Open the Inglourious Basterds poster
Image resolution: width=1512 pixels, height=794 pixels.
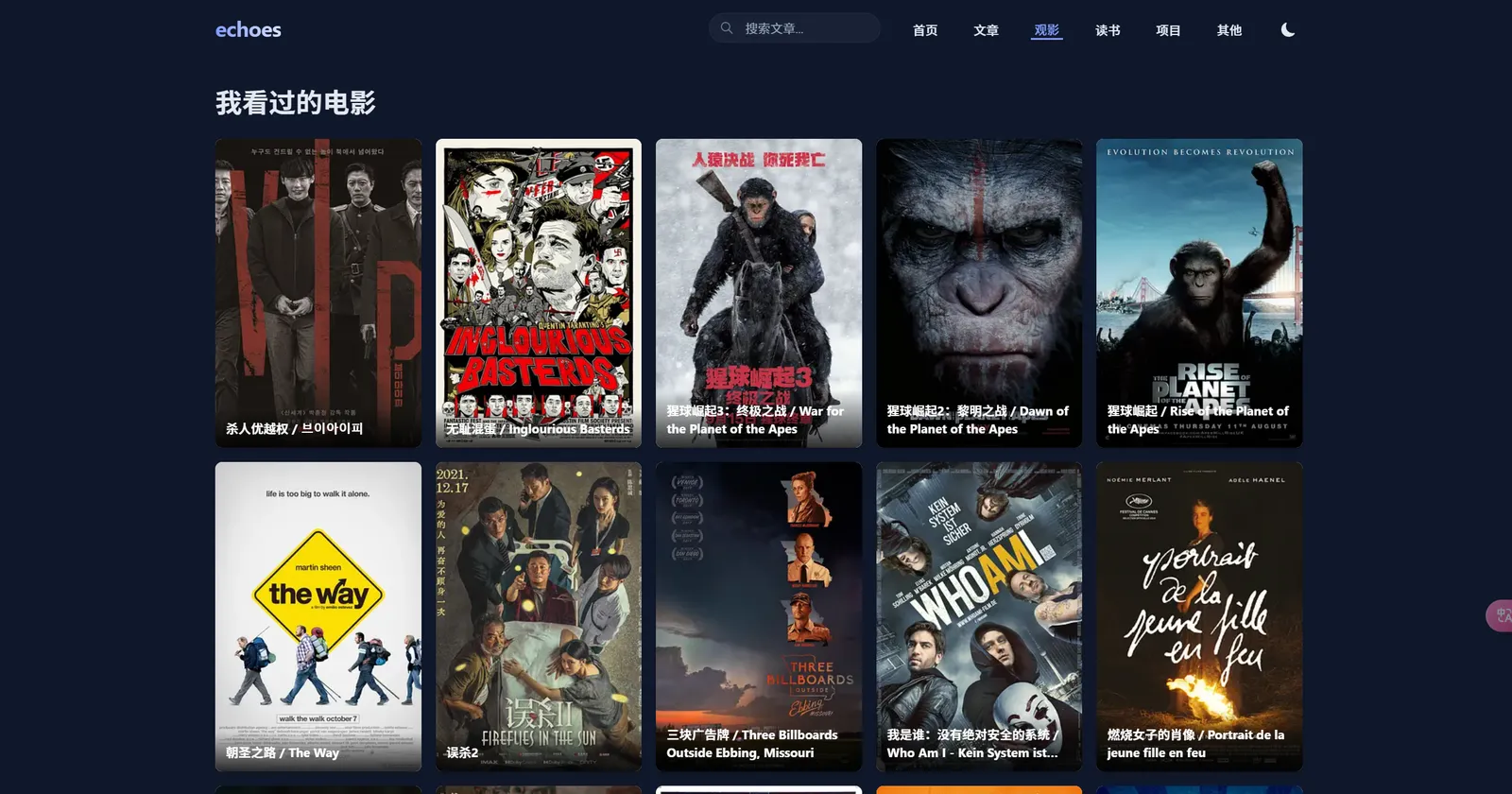tap(539, 293)
